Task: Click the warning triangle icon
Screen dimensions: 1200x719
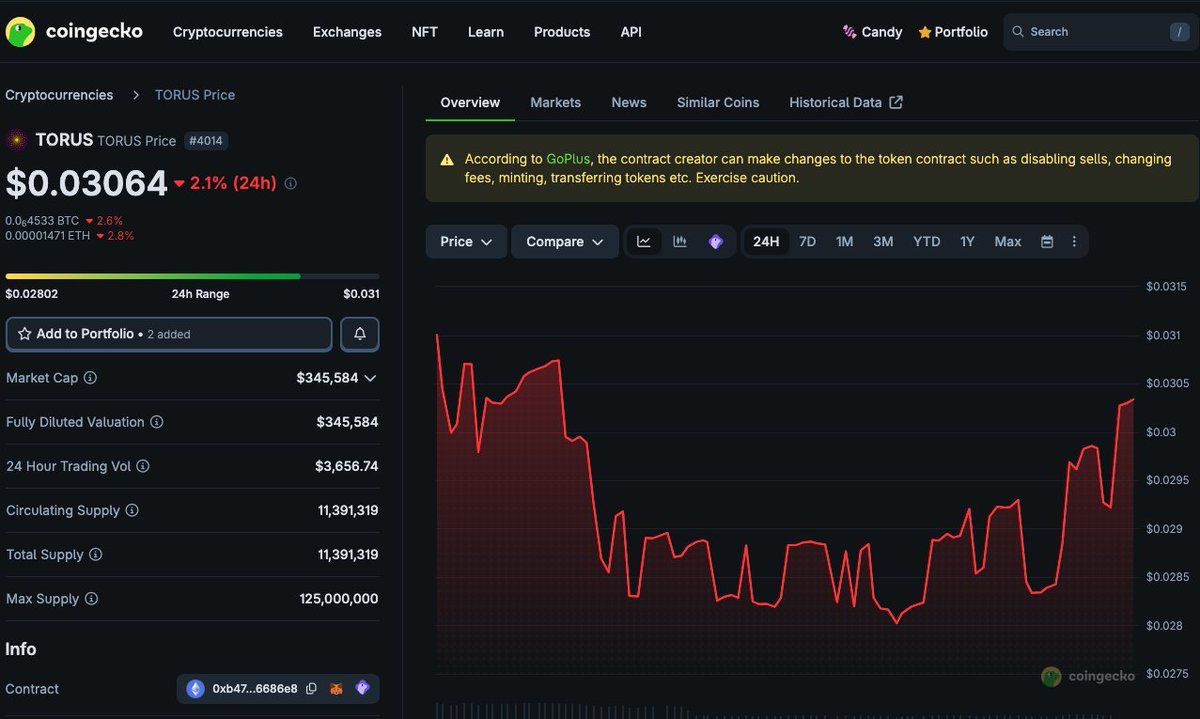Action: (x=446, y=160)
